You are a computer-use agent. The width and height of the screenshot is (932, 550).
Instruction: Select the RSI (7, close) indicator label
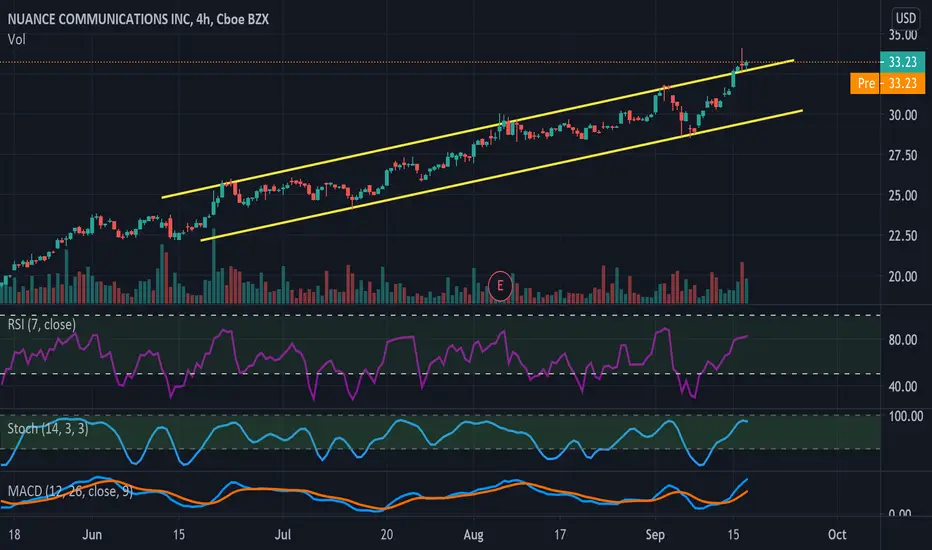(42, 324)
